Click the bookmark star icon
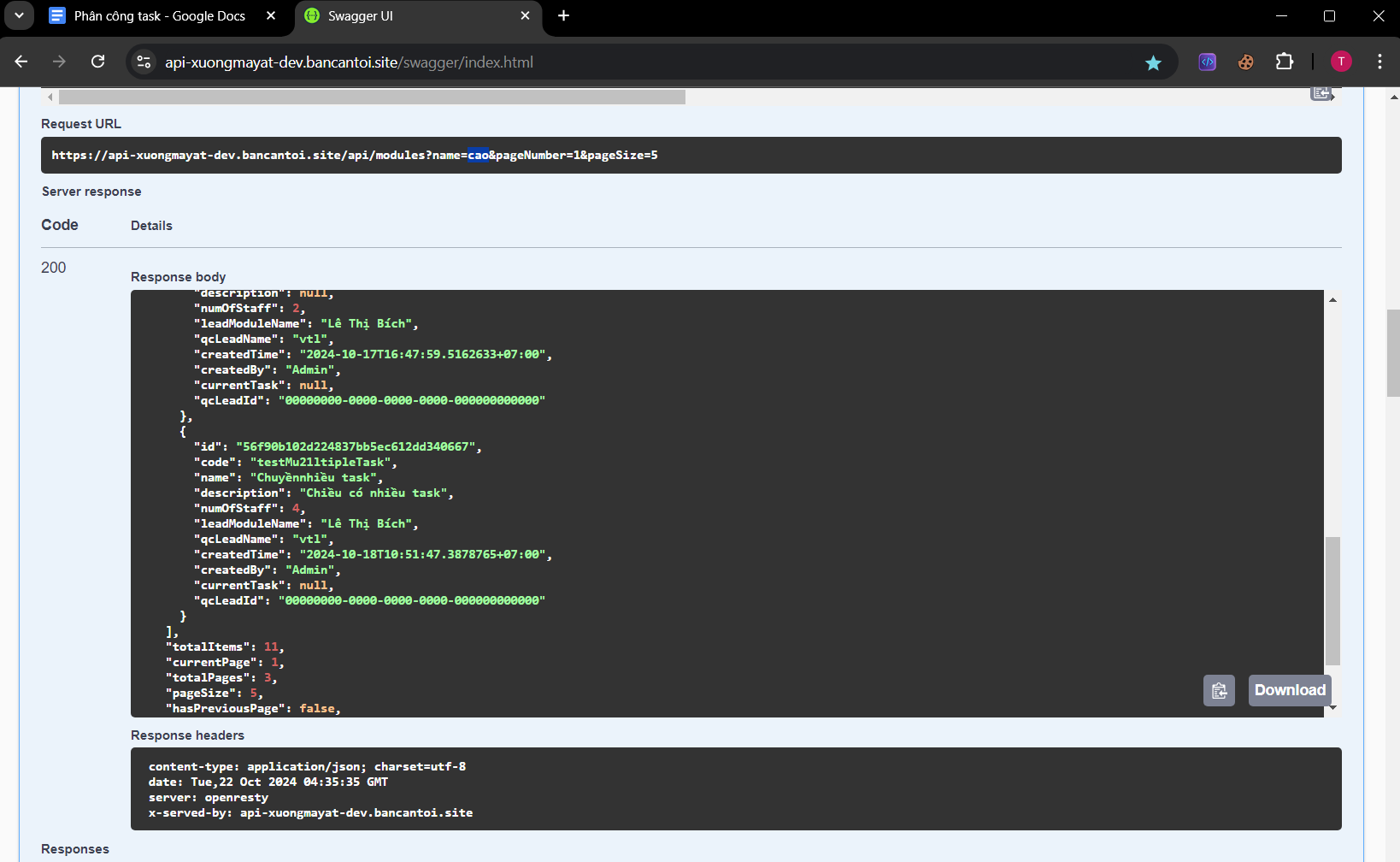 pyautogui.click(x=1153, y=62)
